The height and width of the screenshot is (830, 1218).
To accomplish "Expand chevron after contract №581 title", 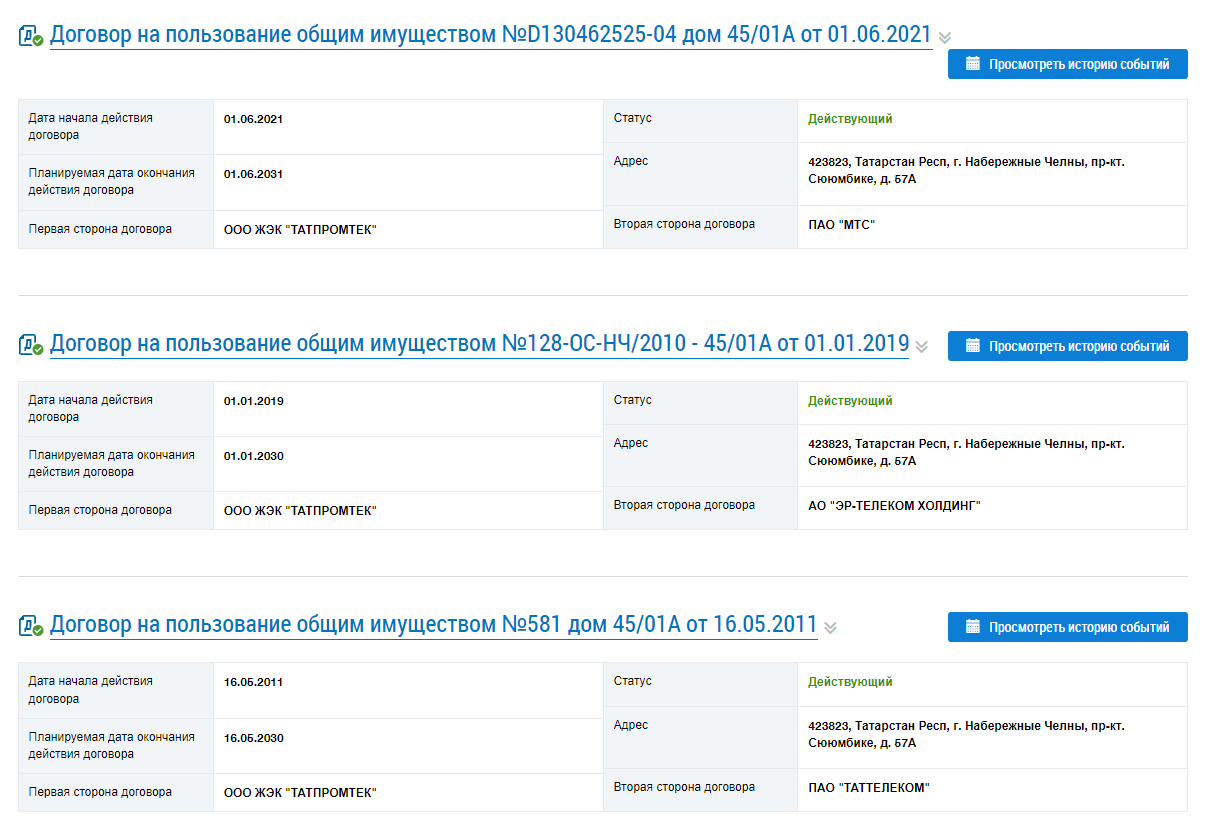I will tap(830, 628).
